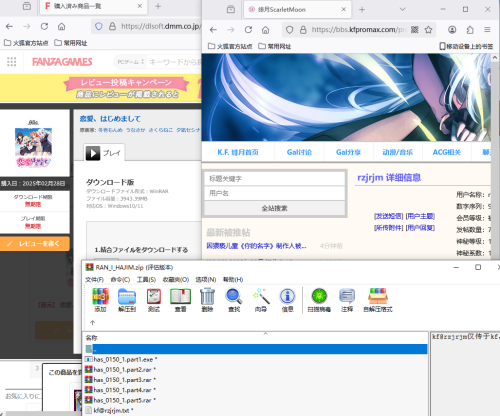Image resolution: width=500 pixels, height=416 pixels.
Task: Click the shield icon in FANZA address bar
Action: tap(99, 26)
